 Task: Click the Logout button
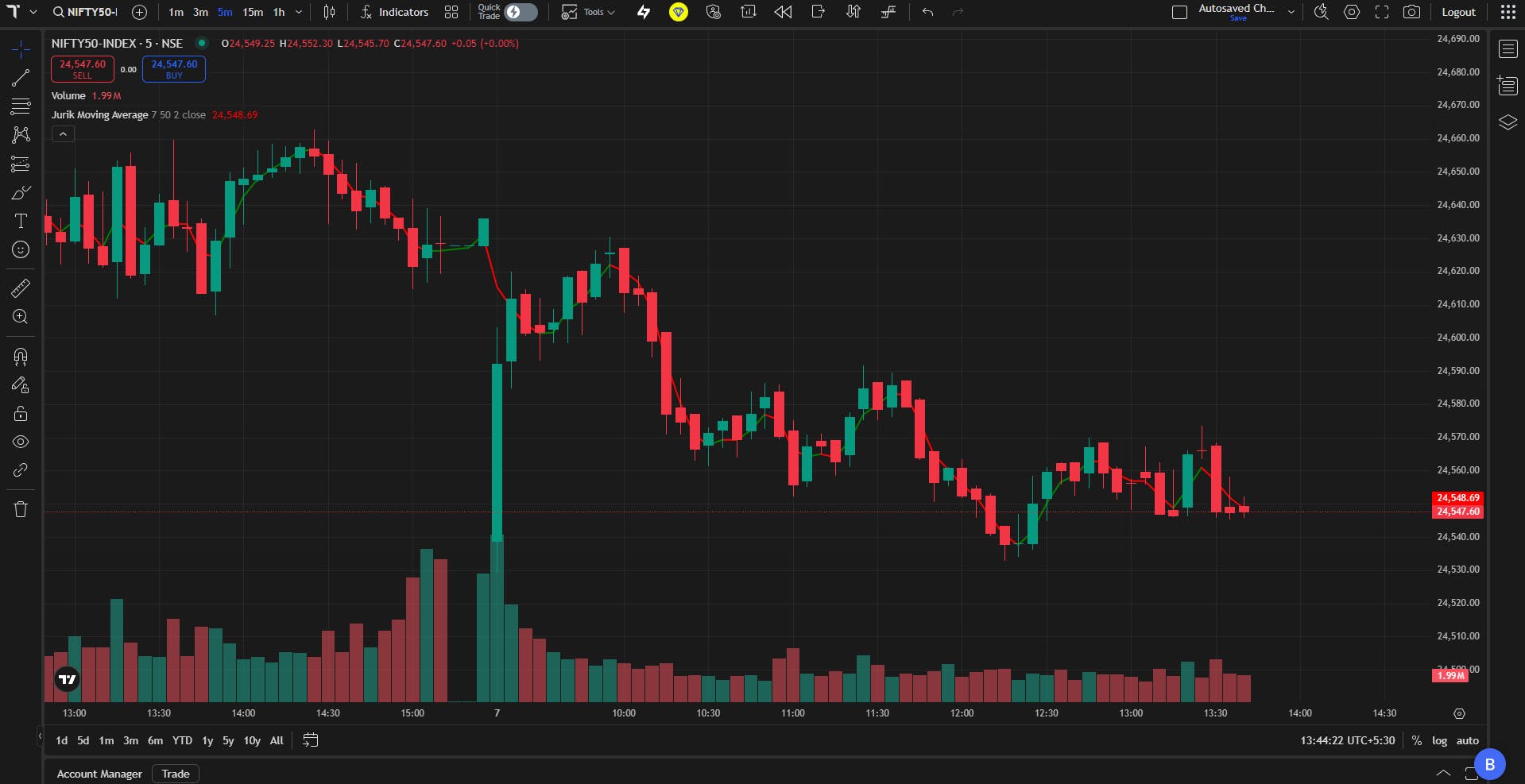coord(1458,12)
